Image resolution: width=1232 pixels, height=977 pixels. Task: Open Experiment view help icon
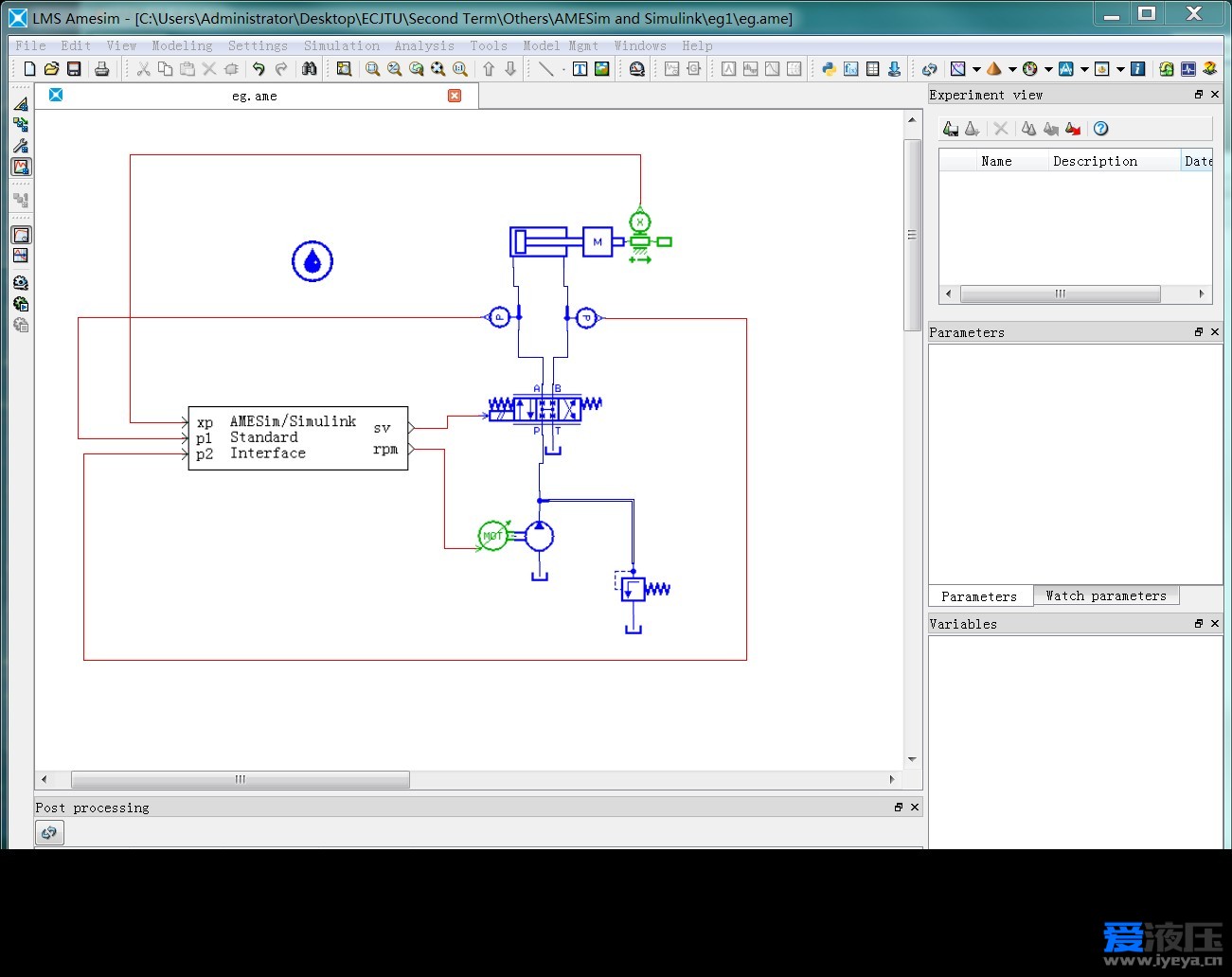pyautogui.click(x=1100, y=129)
